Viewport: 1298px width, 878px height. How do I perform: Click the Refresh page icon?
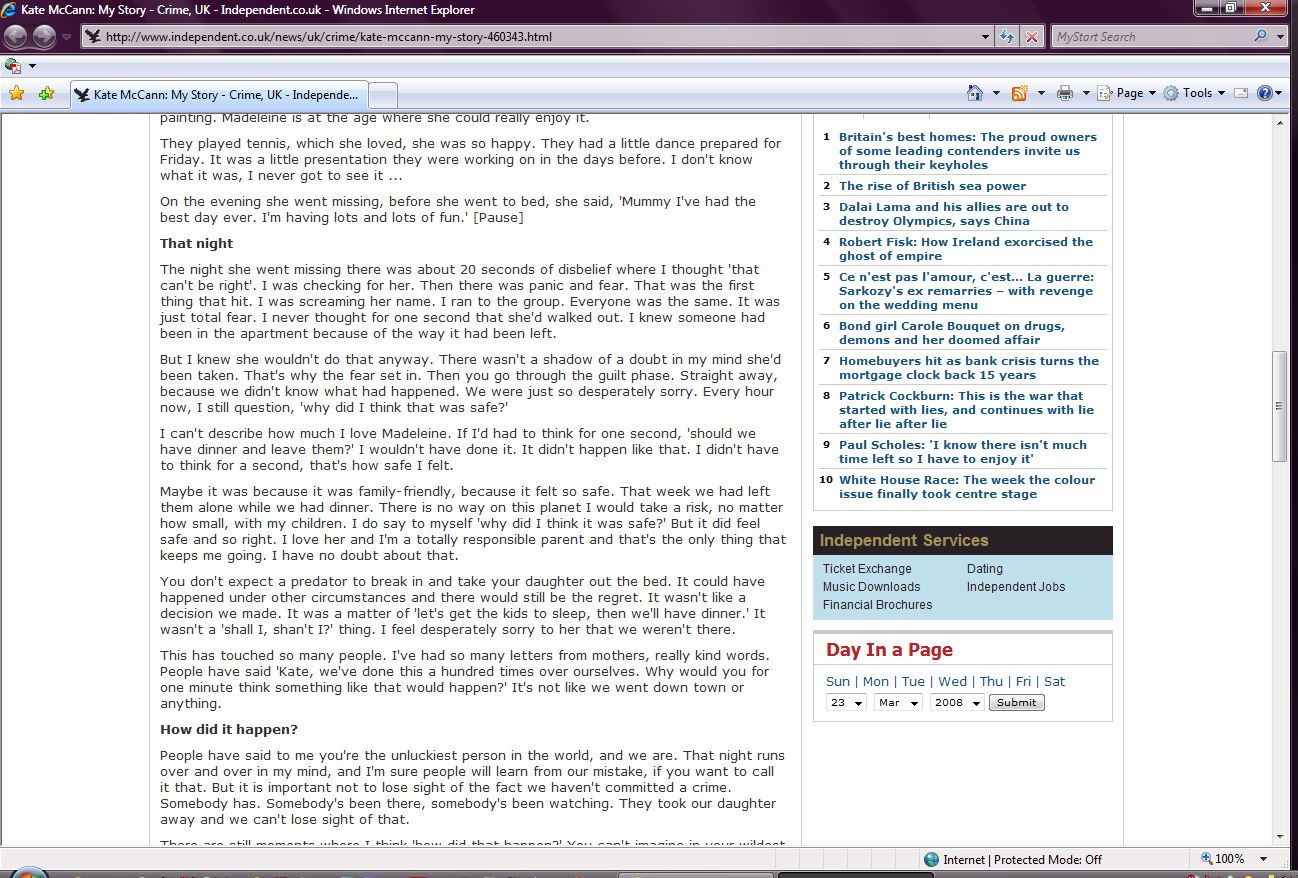click(x=1008, y=37)
